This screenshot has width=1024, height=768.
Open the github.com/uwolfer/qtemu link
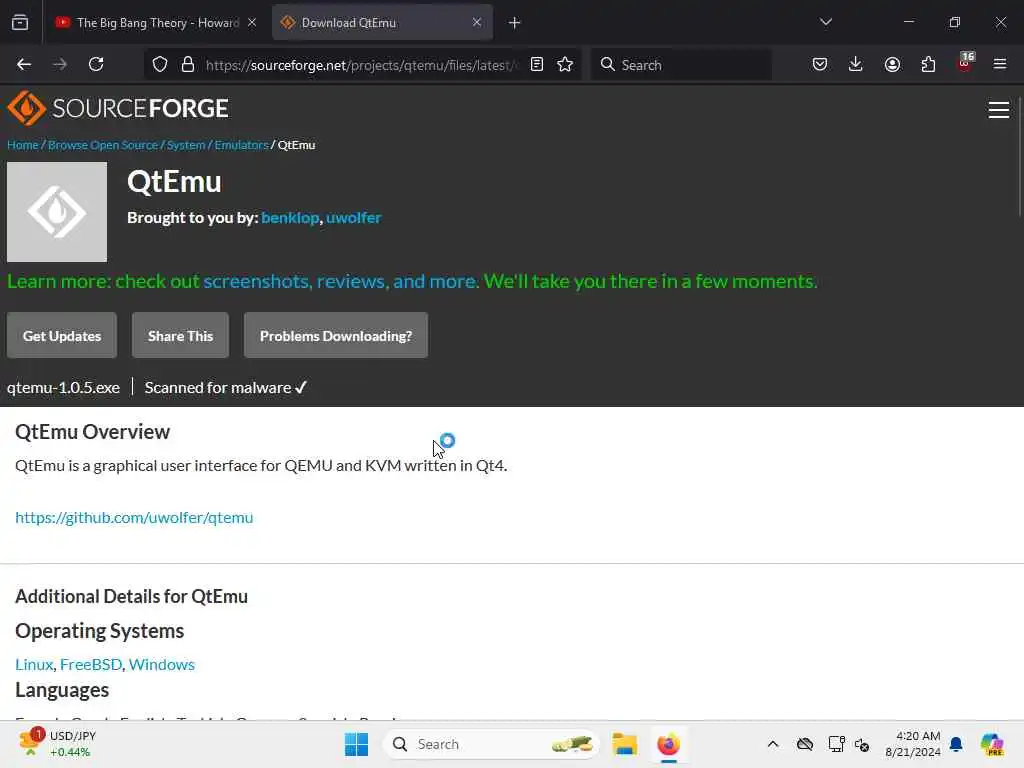point(134,517)
